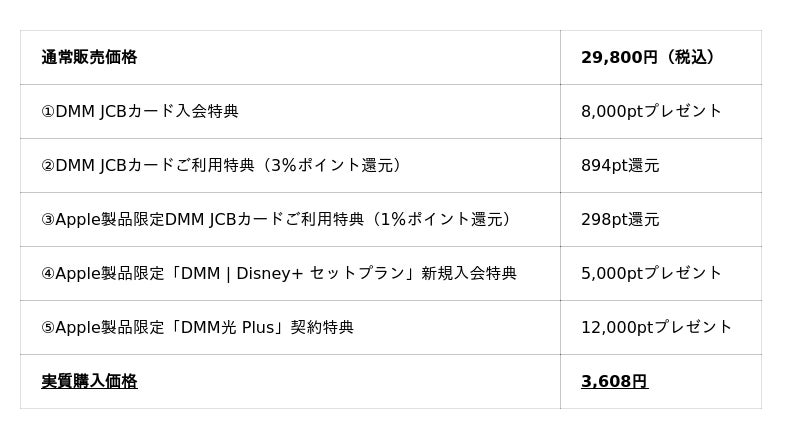Viewport: 800px width, 439px height.
Task: Click the 通常販売価格 header cell
Action: click(x=89, y=58)
